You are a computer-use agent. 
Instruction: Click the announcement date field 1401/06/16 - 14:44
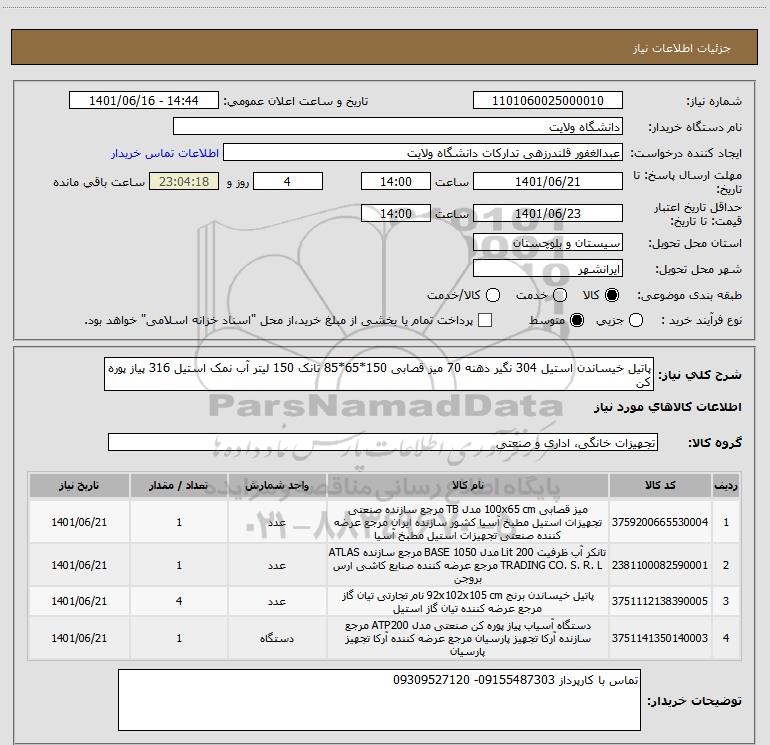(x=144, y=100)
